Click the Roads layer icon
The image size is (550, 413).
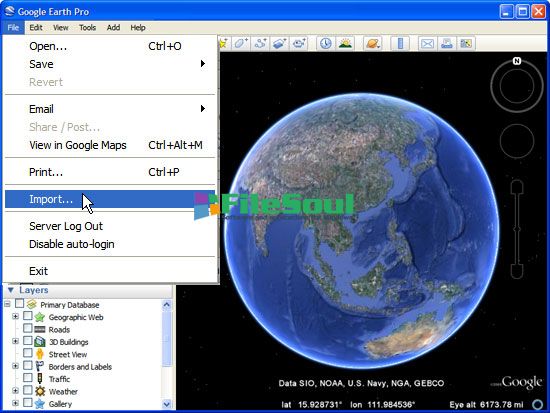click(40, 329)
